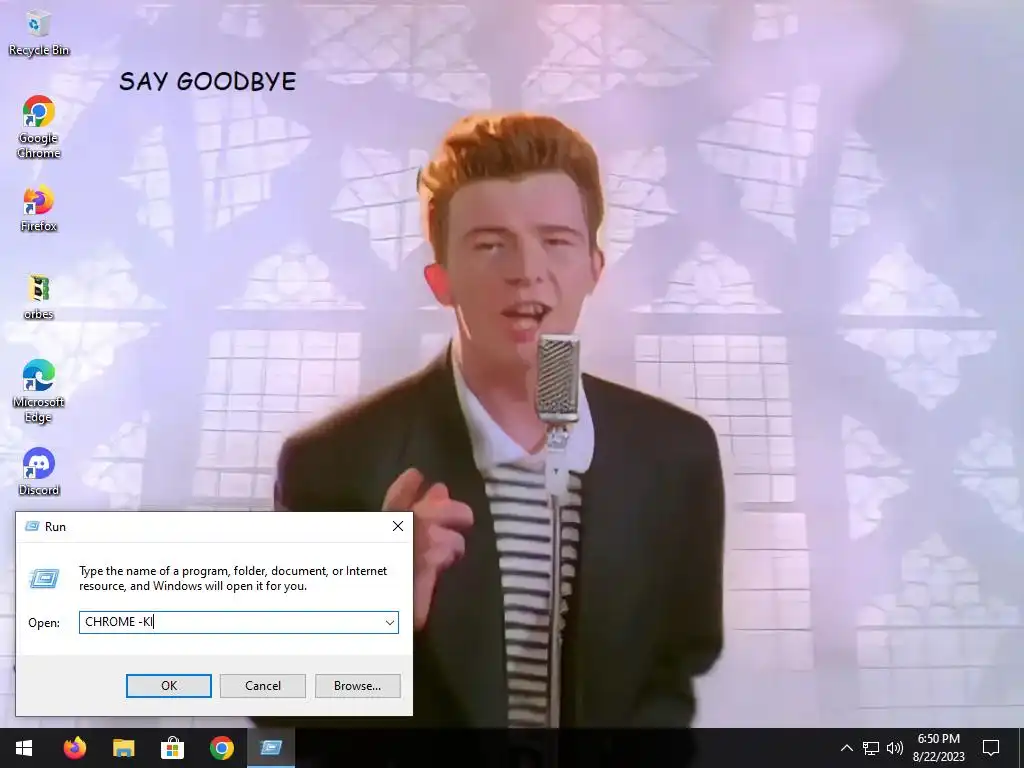
Task: Click OK in the Run dialog
Action: coord(168,686)
